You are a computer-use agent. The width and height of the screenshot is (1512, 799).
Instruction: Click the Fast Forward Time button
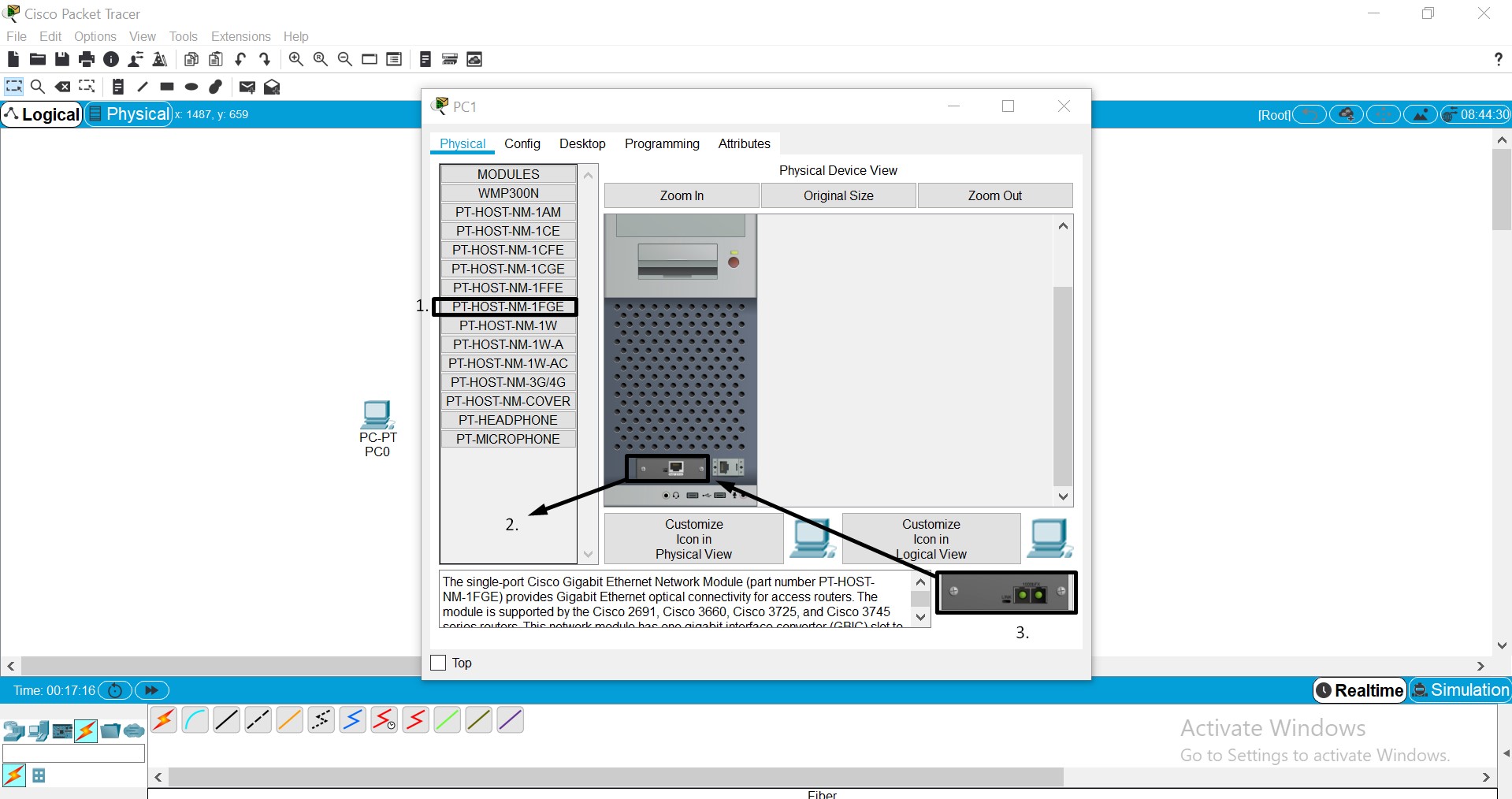coord(151,690)
